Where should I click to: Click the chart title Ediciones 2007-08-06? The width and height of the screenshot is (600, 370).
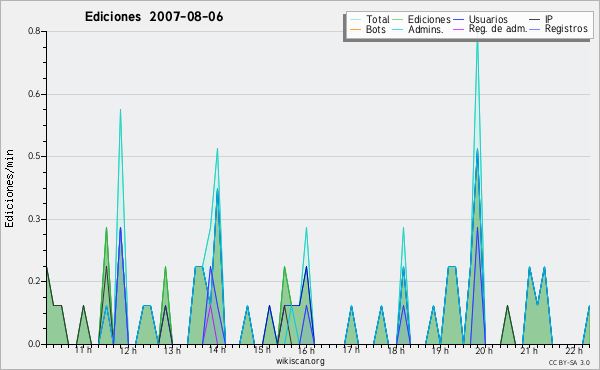click(154, 17)
